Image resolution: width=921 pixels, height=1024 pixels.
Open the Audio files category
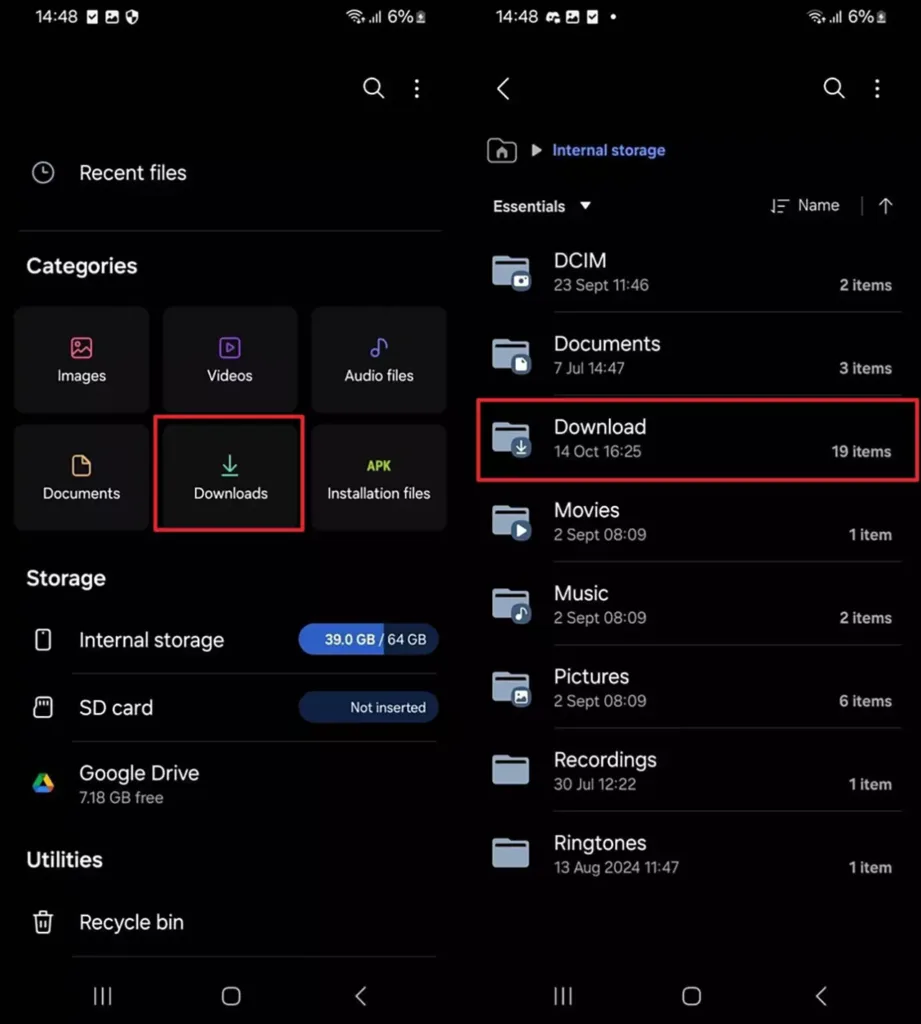(x=379, y=359)
